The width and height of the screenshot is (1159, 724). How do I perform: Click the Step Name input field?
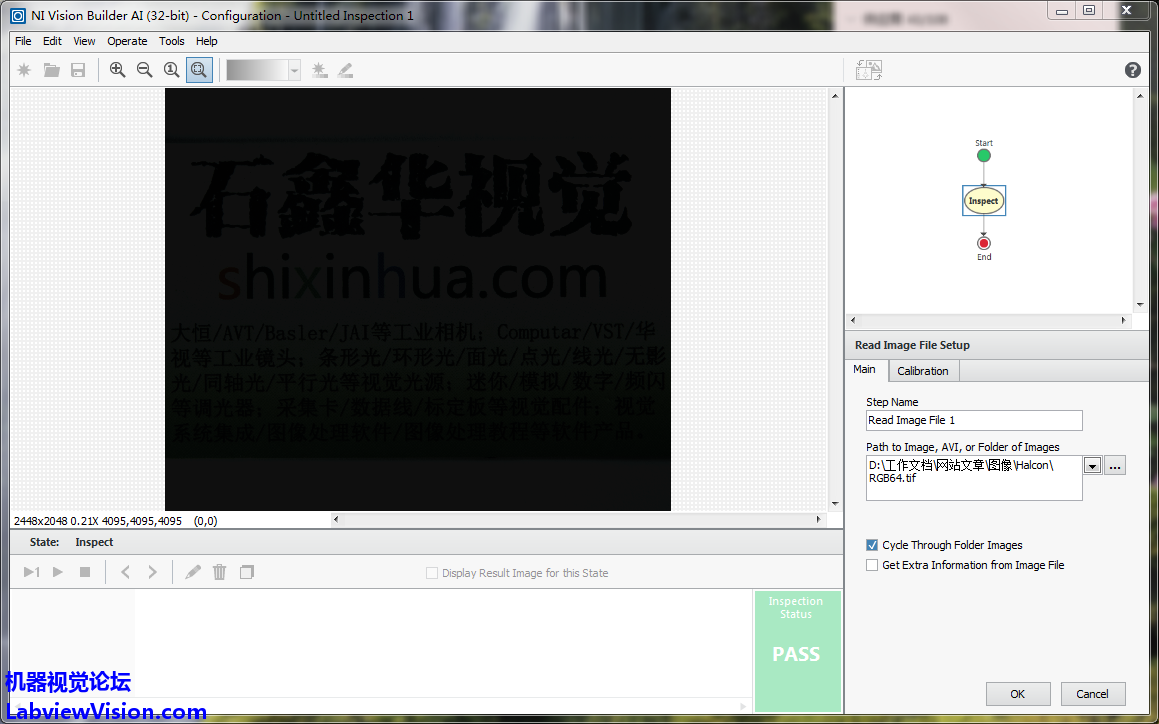click(974, 420)
